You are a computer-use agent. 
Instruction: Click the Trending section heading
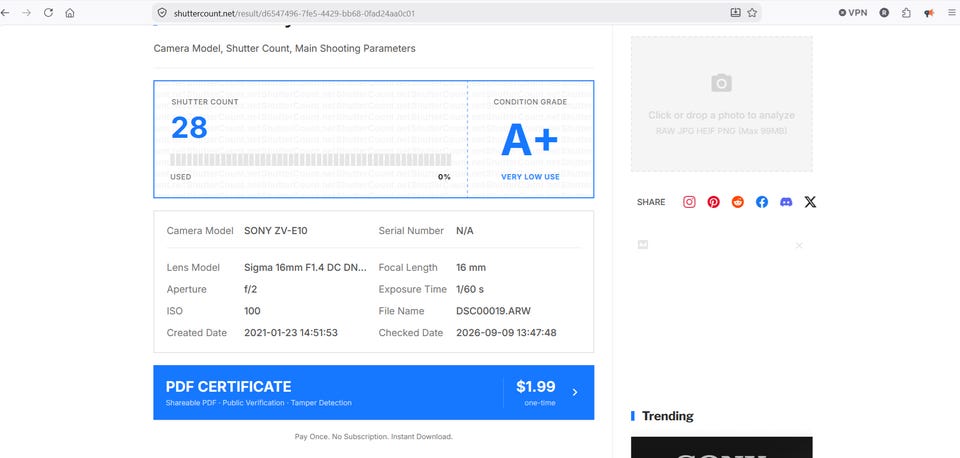pos(667,416)
